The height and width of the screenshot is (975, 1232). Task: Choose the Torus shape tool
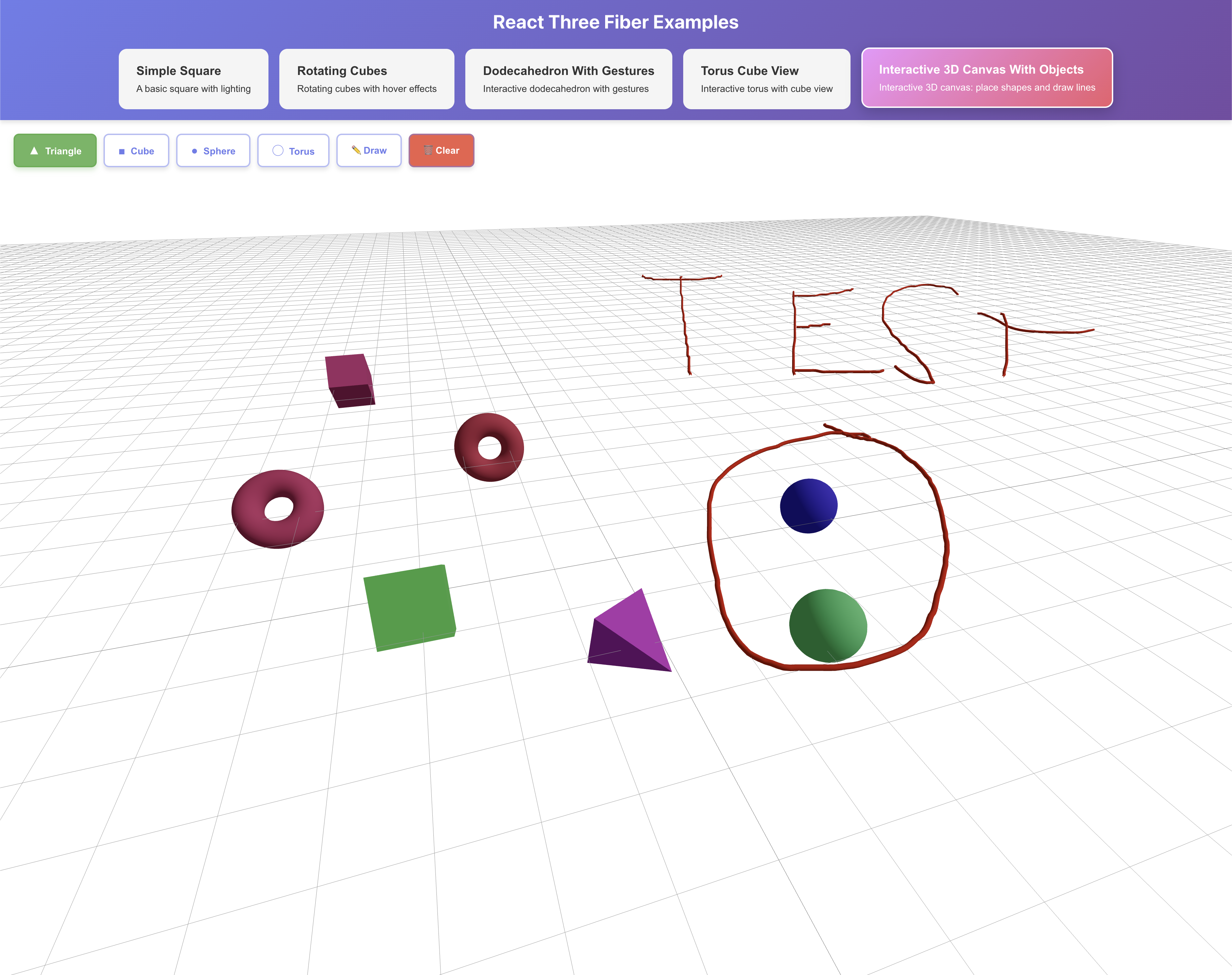coord(293,151)
